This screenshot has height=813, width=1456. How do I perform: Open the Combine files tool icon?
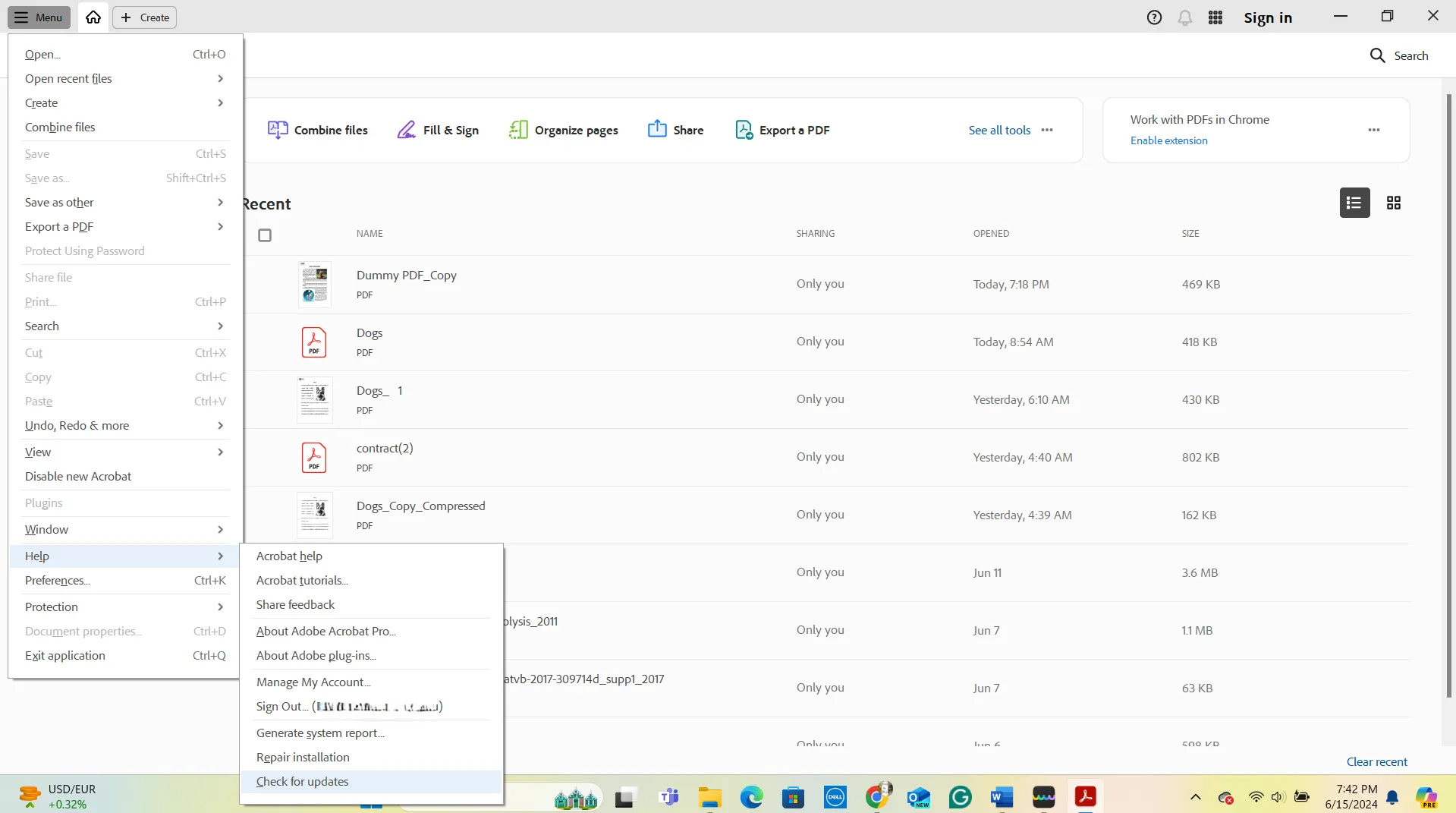click(278, 130)
